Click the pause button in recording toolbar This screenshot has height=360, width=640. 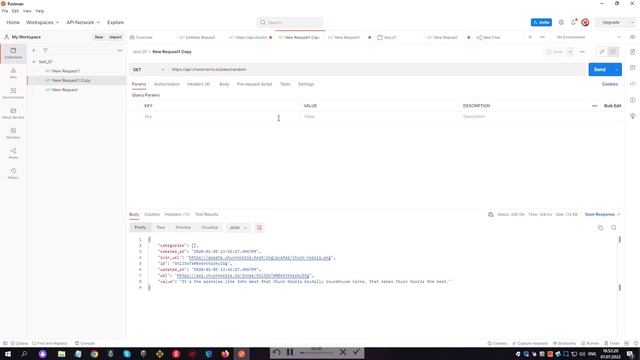pyautogui.click(x=290, y=352)
